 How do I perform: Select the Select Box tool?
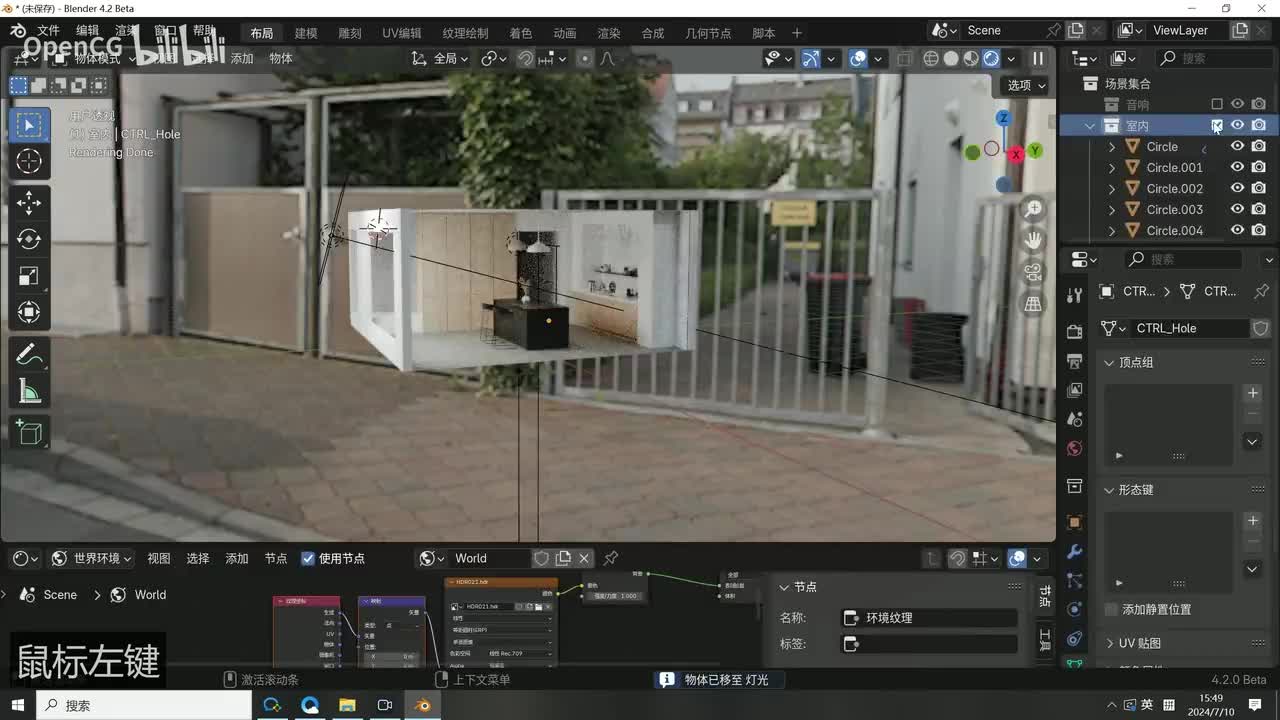click(x=29, y=125)
